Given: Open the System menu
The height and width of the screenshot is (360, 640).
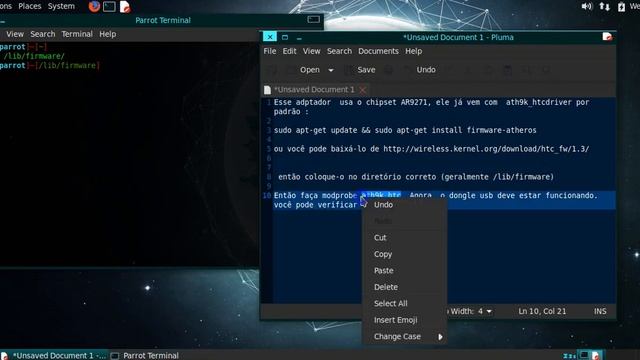Looking at the screenshot, I should pyautogui.click(x=61, y=6).
